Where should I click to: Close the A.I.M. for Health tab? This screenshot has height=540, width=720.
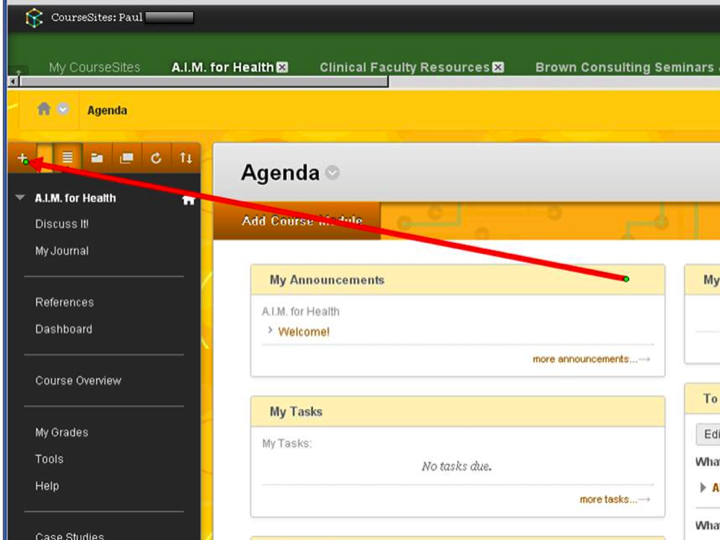point(282,68)
